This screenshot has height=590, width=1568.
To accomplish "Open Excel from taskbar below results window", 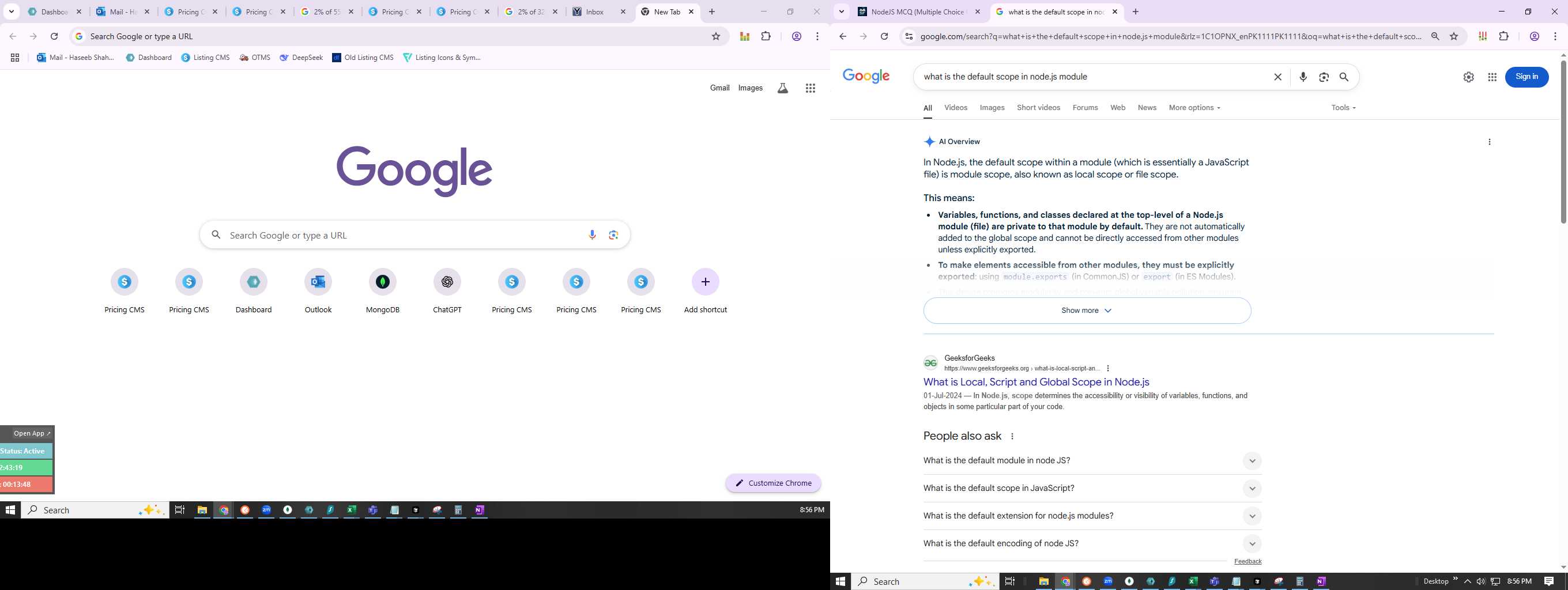I will pos(1193,581).
